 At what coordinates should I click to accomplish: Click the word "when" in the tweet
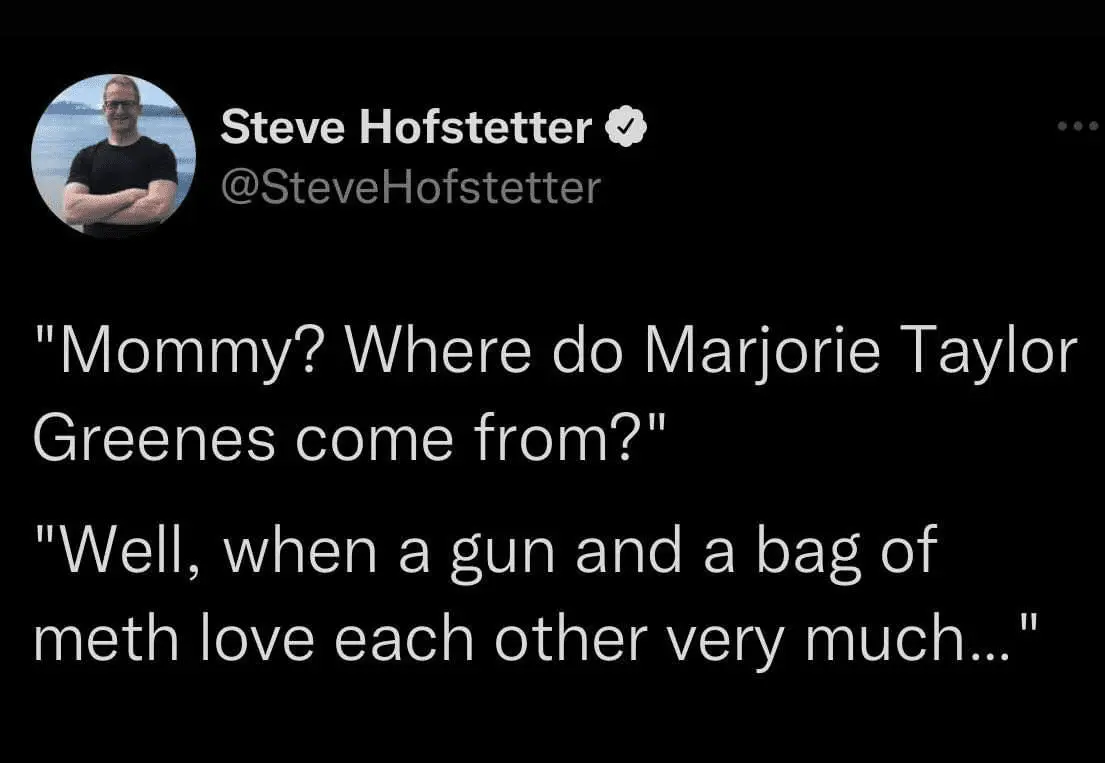point(300,553)
